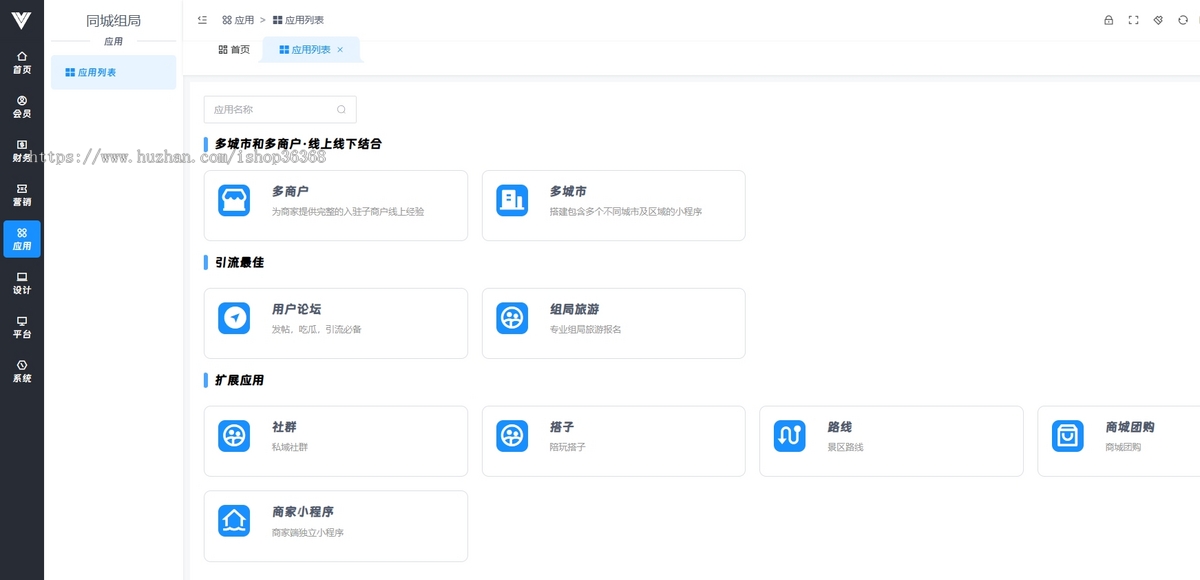Open the 多城市 app title
This screenshot has width=1200, height=580.
click(x=568, y=191)
